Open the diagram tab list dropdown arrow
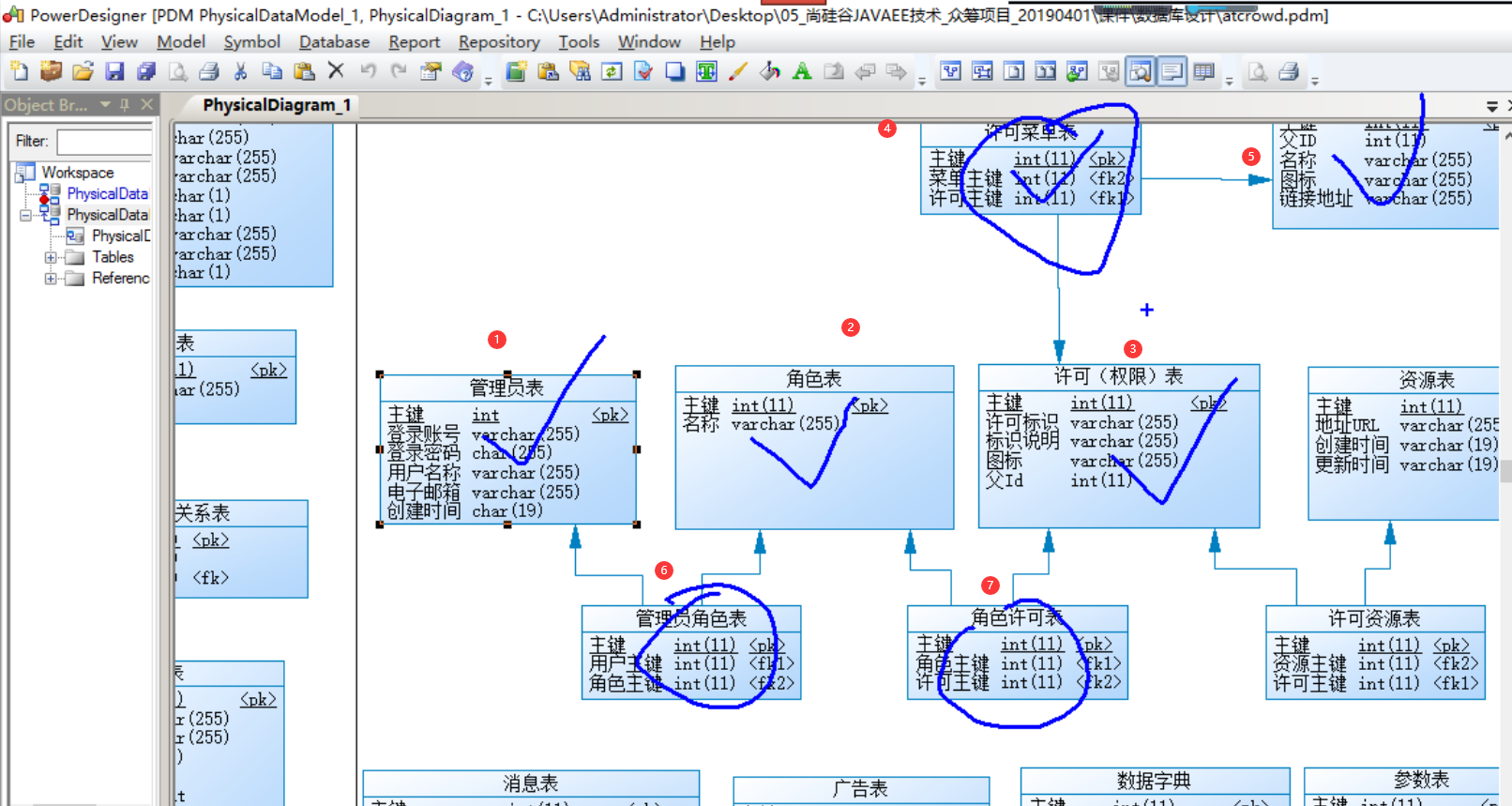This screenshot has width=1512, height=806. pyautogui.click(x=1492, y=106)
